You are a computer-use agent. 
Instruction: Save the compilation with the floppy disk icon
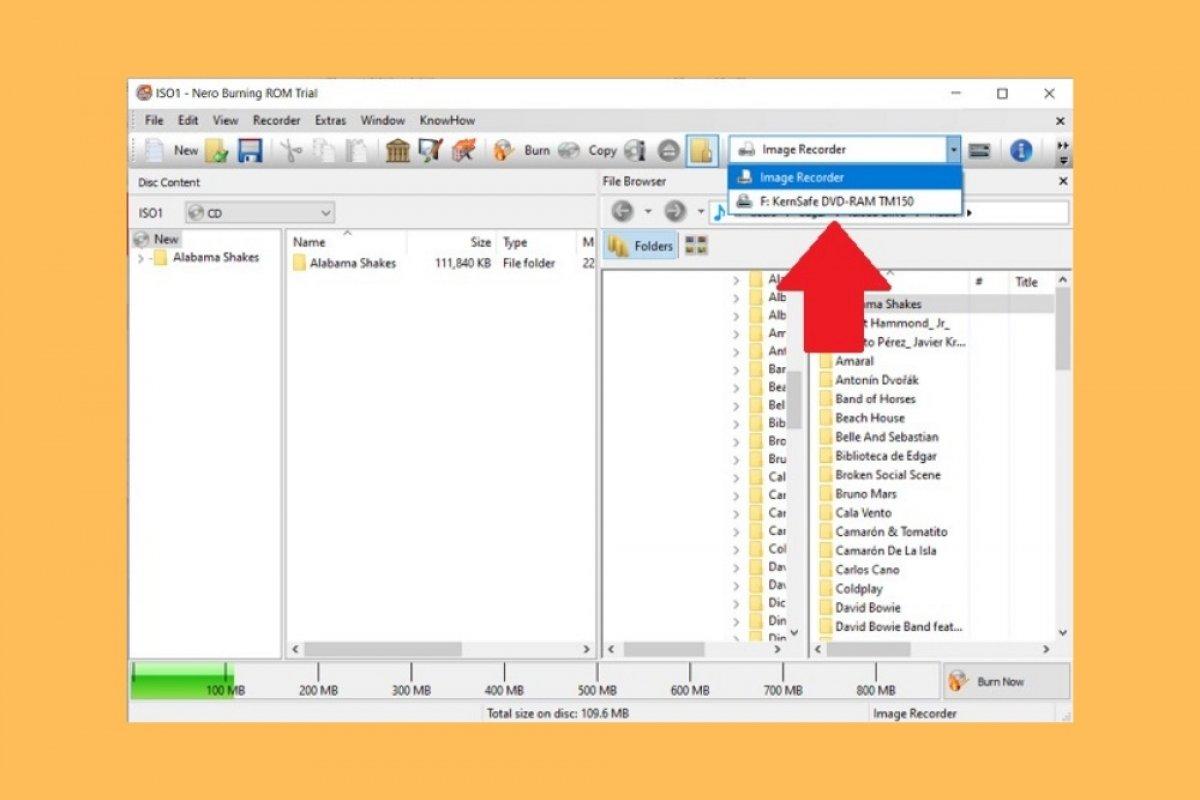(x=249, y=151)
